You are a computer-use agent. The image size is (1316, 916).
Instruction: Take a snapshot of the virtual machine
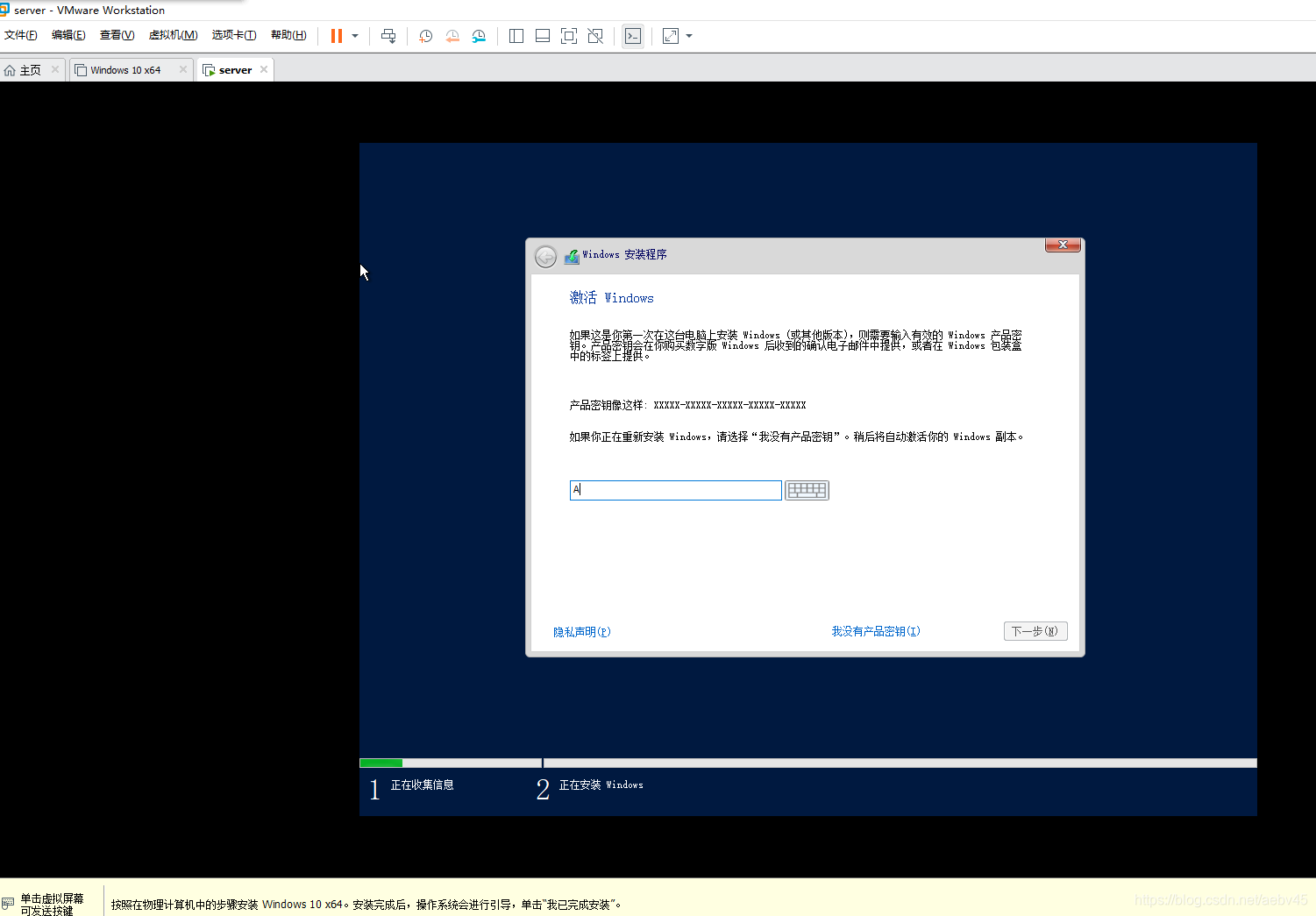426,36
